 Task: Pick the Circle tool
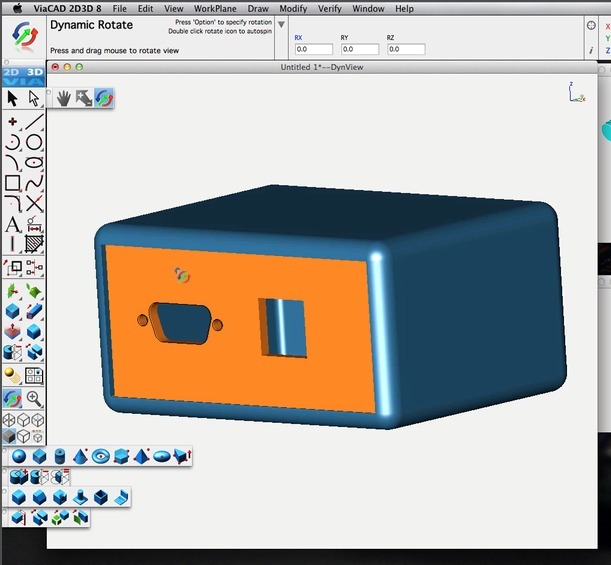(x=34, y=142)
